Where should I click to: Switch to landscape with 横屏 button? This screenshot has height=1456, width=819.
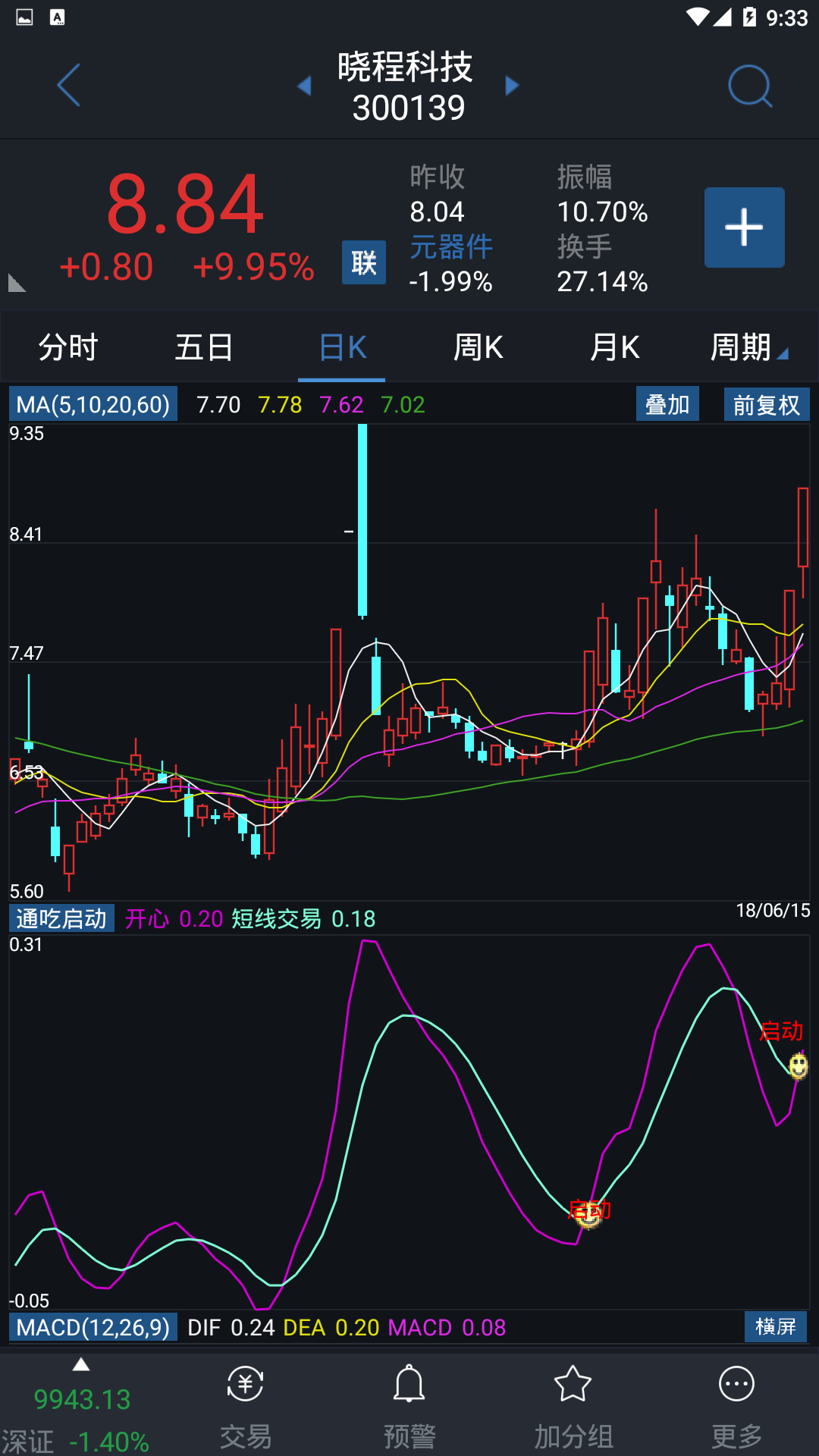click(776, 1326)
